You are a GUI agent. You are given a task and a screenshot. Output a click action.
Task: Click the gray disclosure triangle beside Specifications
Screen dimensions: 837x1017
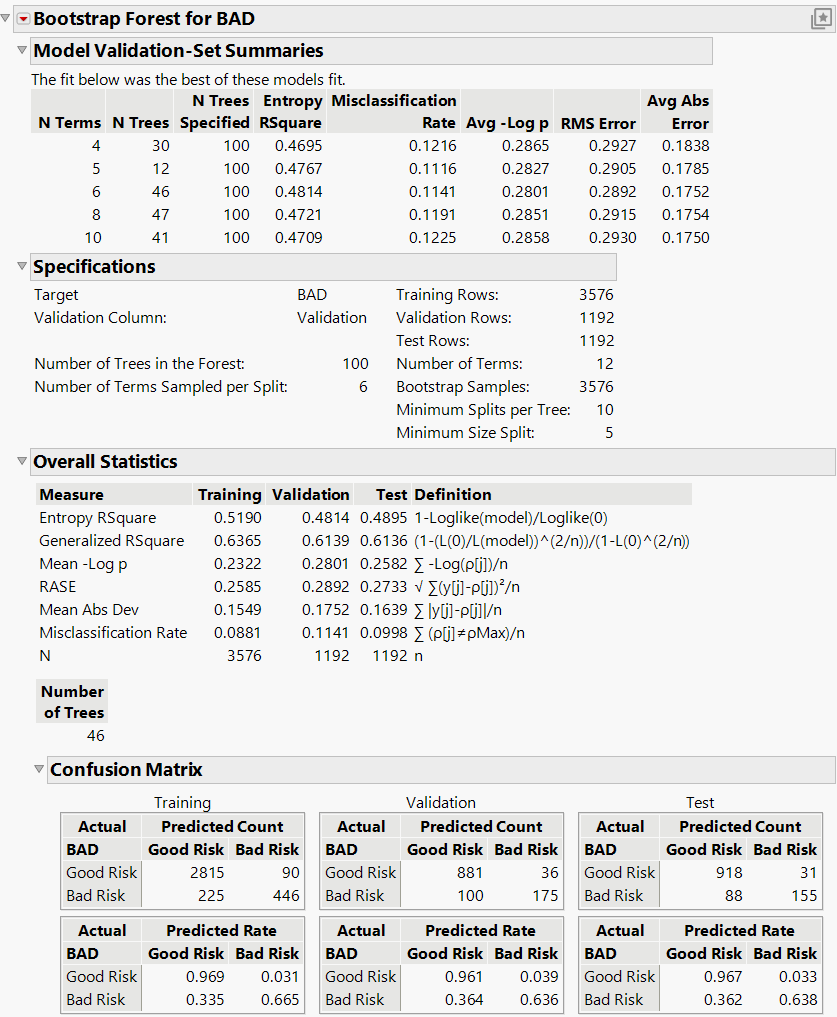coord(21,267)
